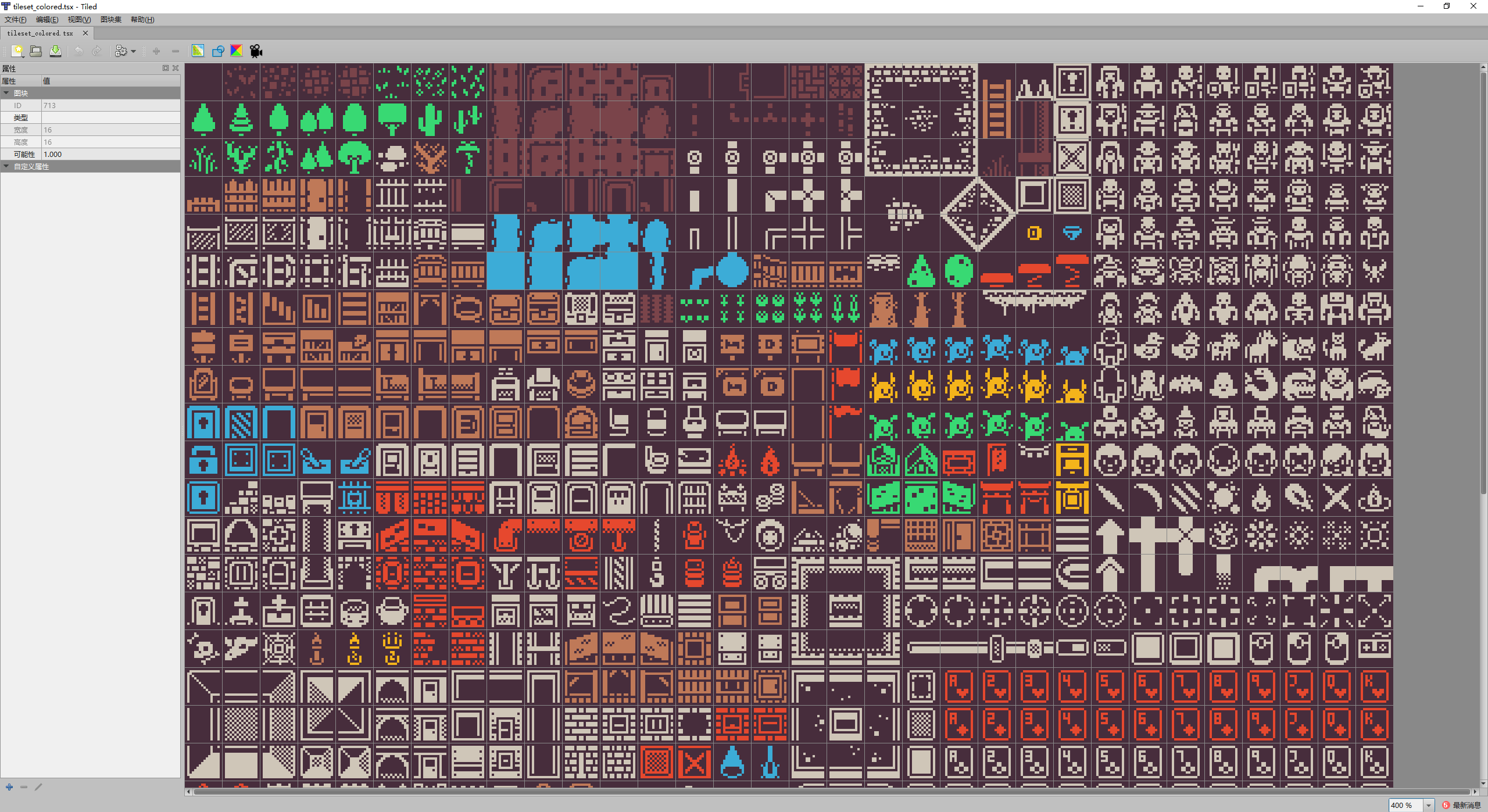Collapse the 图块 property group

pos(6,93)
